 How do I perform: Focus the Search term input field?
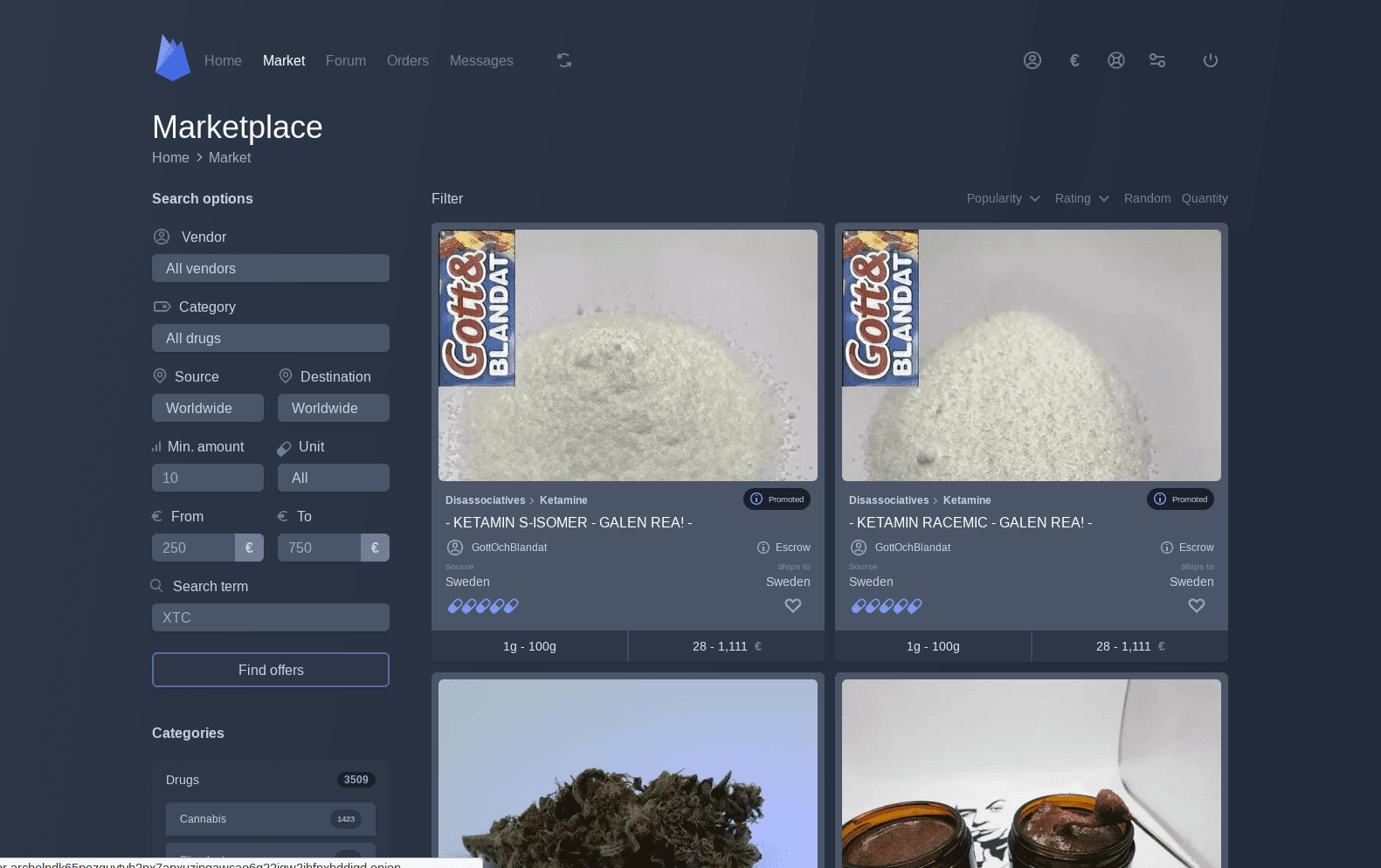point(271,617)
